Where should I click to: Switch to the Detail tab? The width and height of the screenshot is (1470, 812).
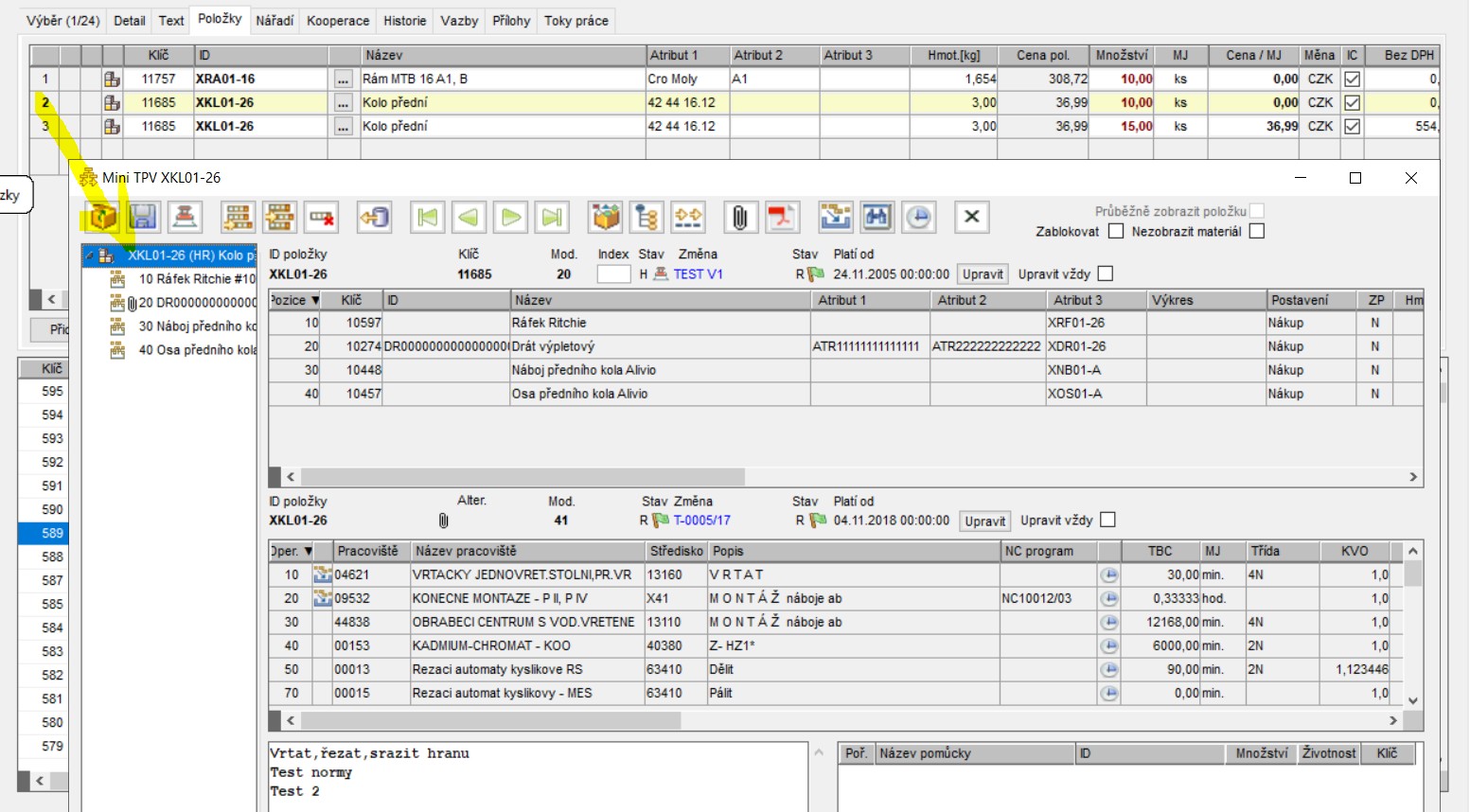(x=130, y=21)
